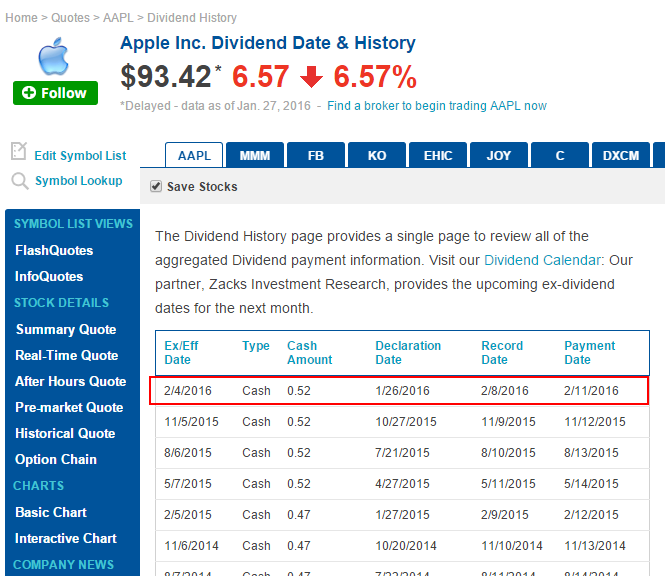Image resolution: width=665 pixels, height=576 pixels.
Task: Click the Ex/Eff Date column header
Action: click(x=181, y=352)
